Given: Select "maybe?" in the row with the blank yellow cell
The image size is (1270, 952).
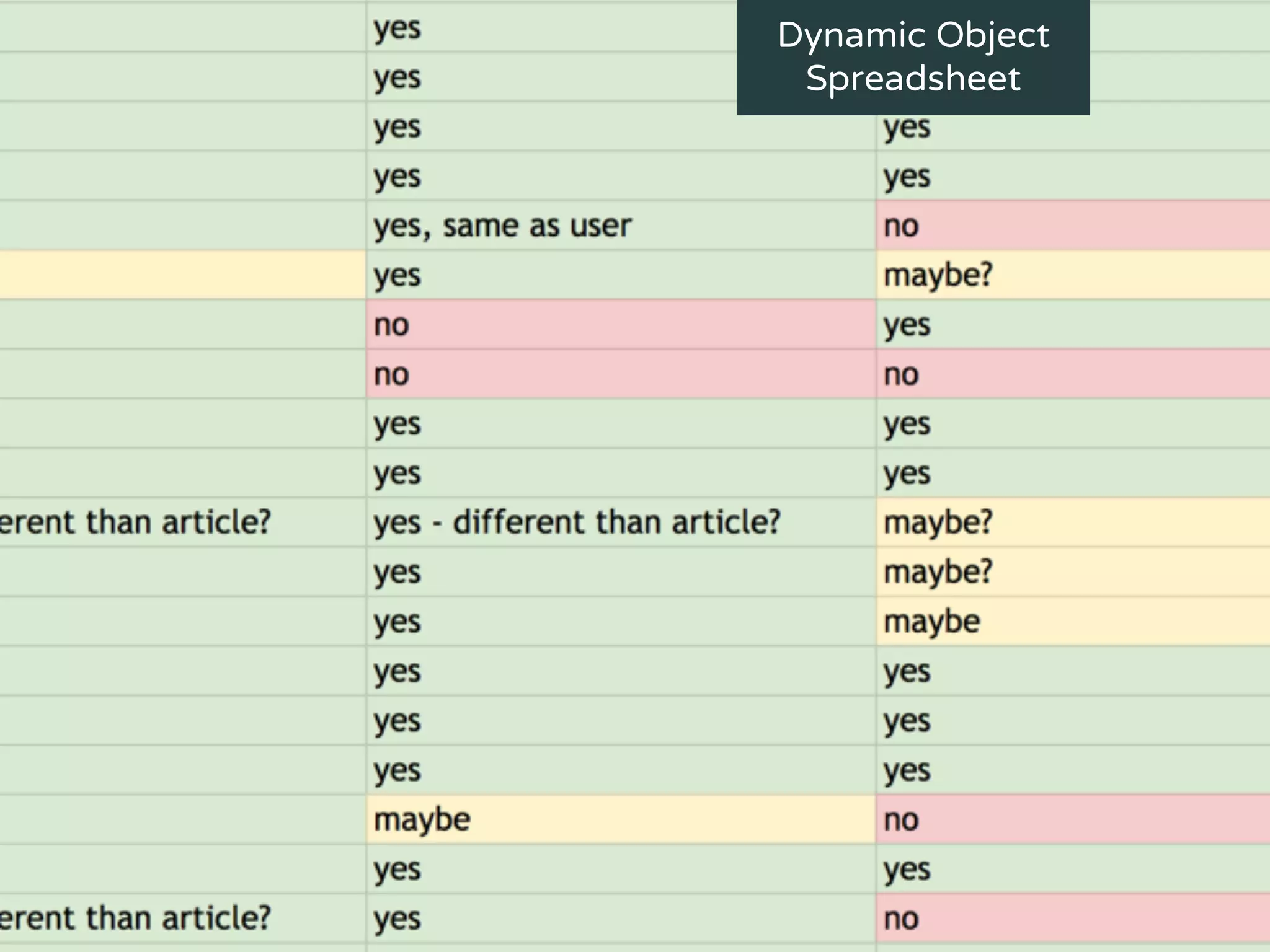Looking at the screenshot, I should pos(1073,275).
